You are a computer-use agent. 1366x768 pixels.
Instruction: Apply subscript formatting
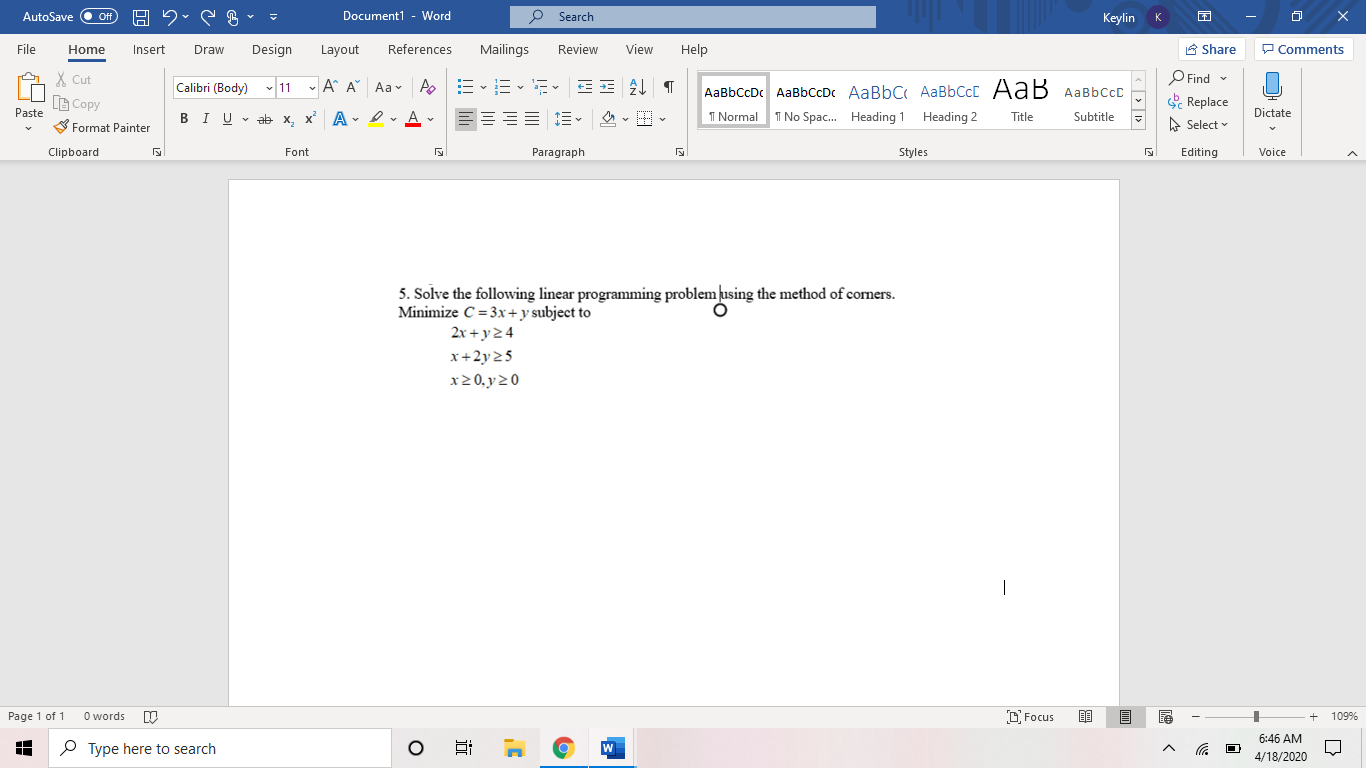(x=287, y=118)
